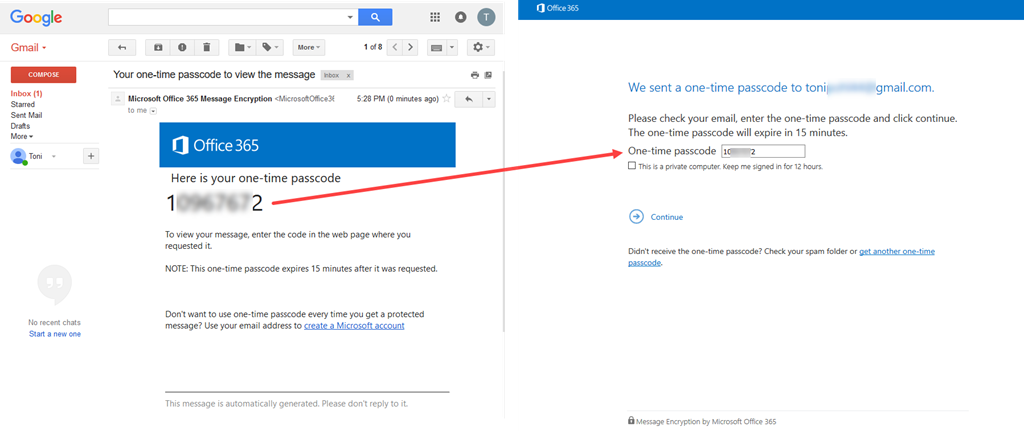
Task: Reply to the message using arrow button
Action: (468, 99)
